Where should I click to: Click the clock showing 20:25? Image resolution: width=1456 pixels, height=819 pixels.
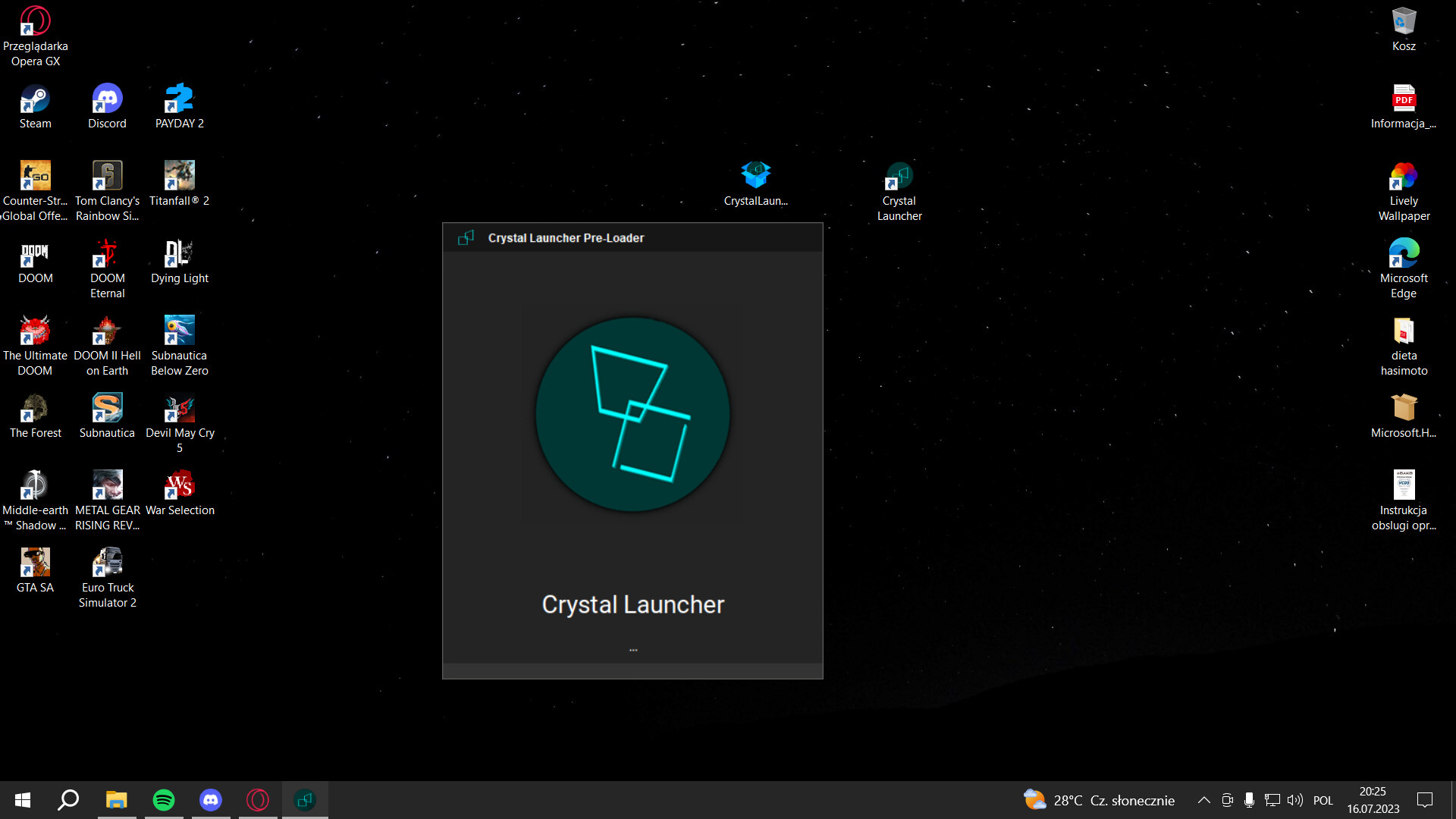[x=1373, y=800]
